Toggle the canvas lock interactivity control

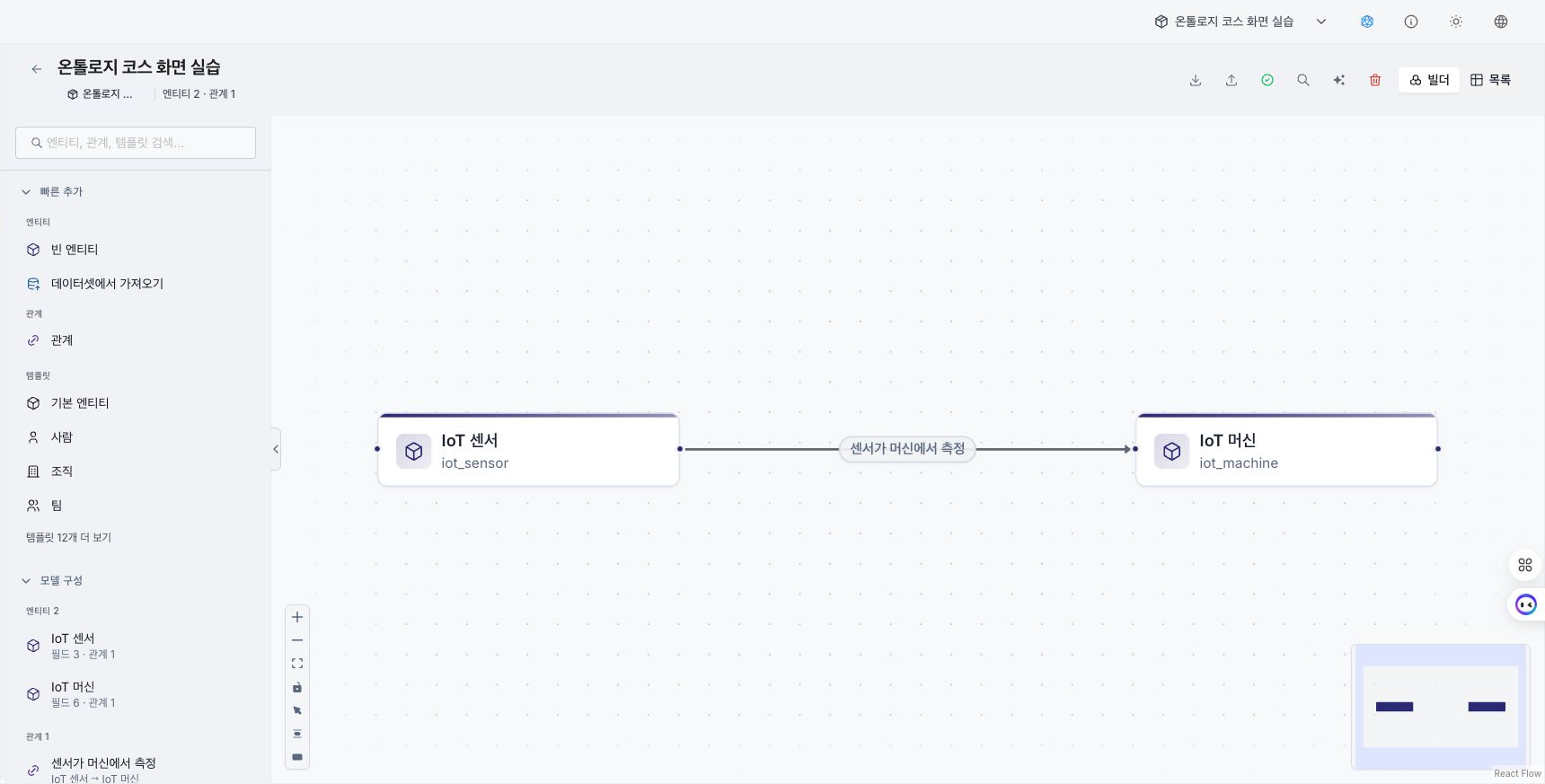(x=297, y=687)
